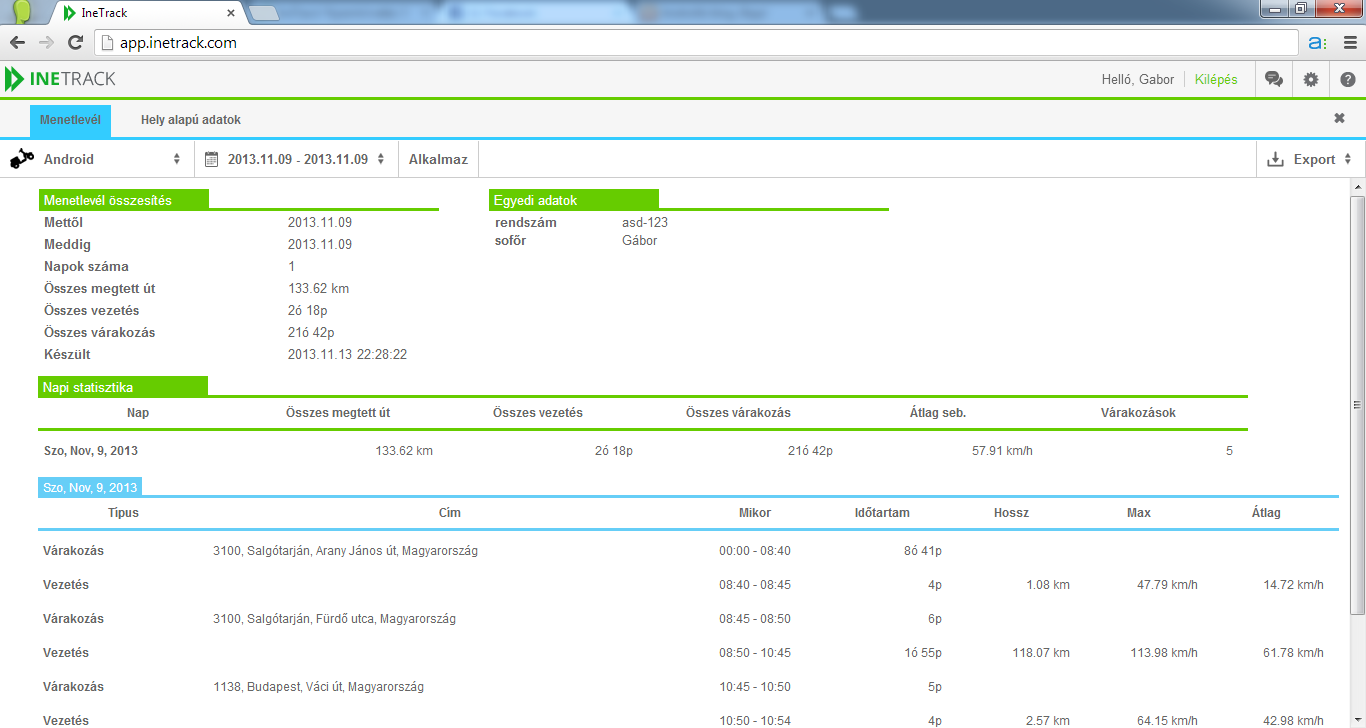The height and width of the screenshot is (728, 1366).
Task: Click the Android profile icon in title bar
Action: point(24,11)
